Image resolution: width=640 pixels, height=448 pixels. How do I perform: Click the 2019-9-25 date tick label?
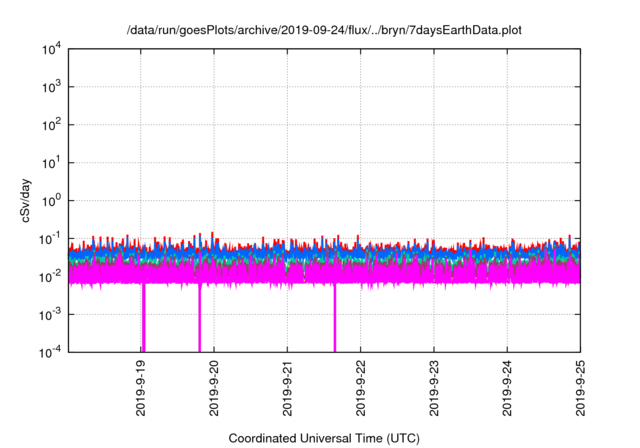[580, 388]
